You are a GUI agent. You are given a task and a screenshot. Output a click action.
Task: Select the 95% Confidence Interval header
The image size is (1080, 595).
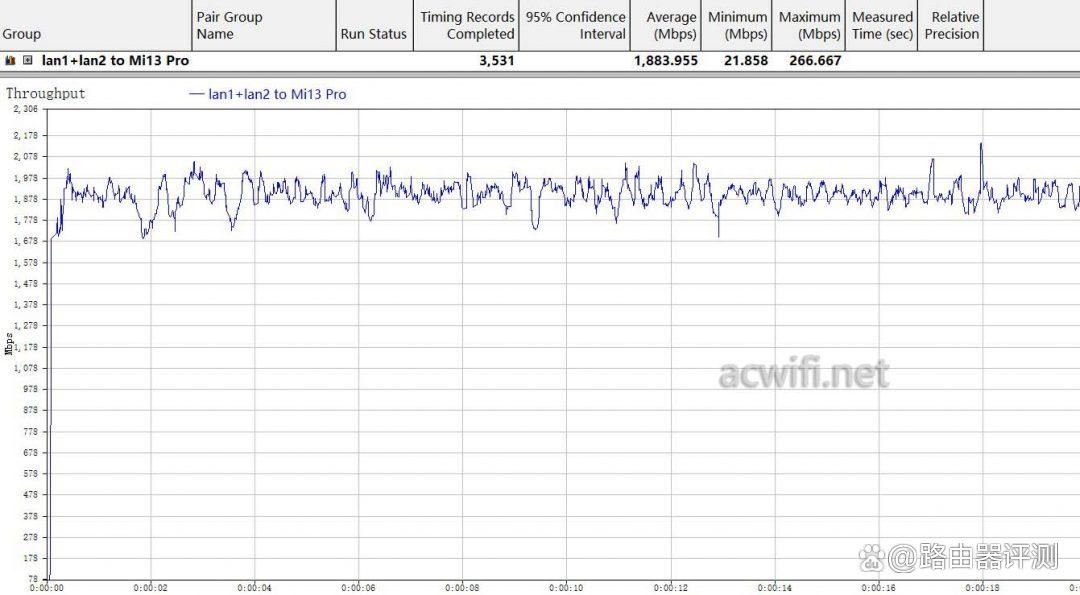tap(576, 25)
